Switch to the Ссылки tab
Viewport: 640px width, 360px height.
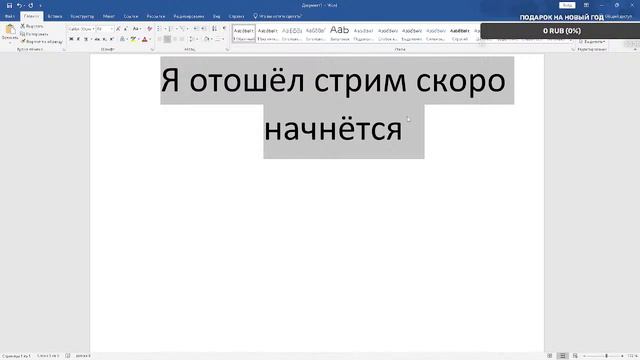coord(131,16)
